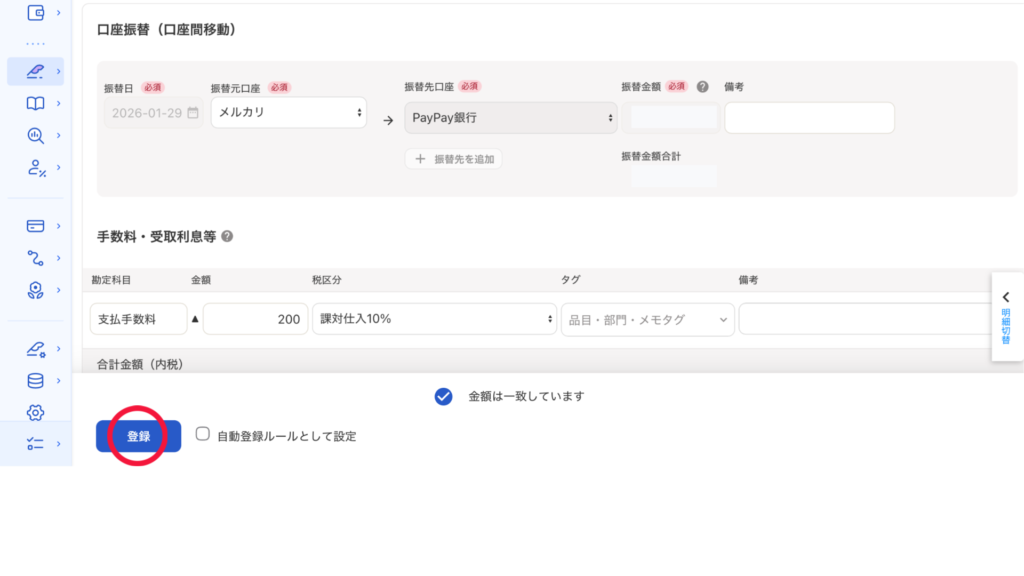Click help icon beside 手数料・受取利息等
1024x576 pixels.
[x=227, y=237]
